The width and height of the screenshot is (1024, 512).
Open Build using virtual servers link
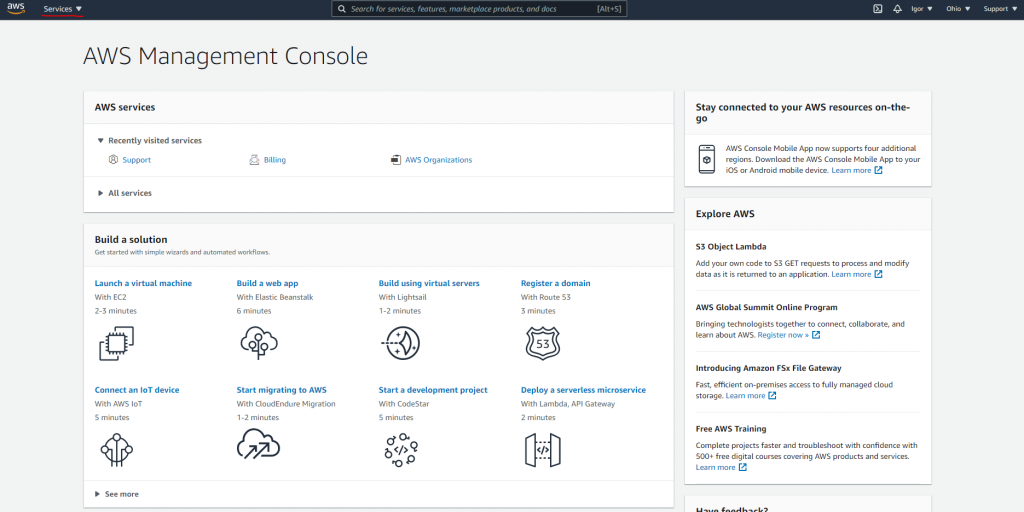(429, 283)
